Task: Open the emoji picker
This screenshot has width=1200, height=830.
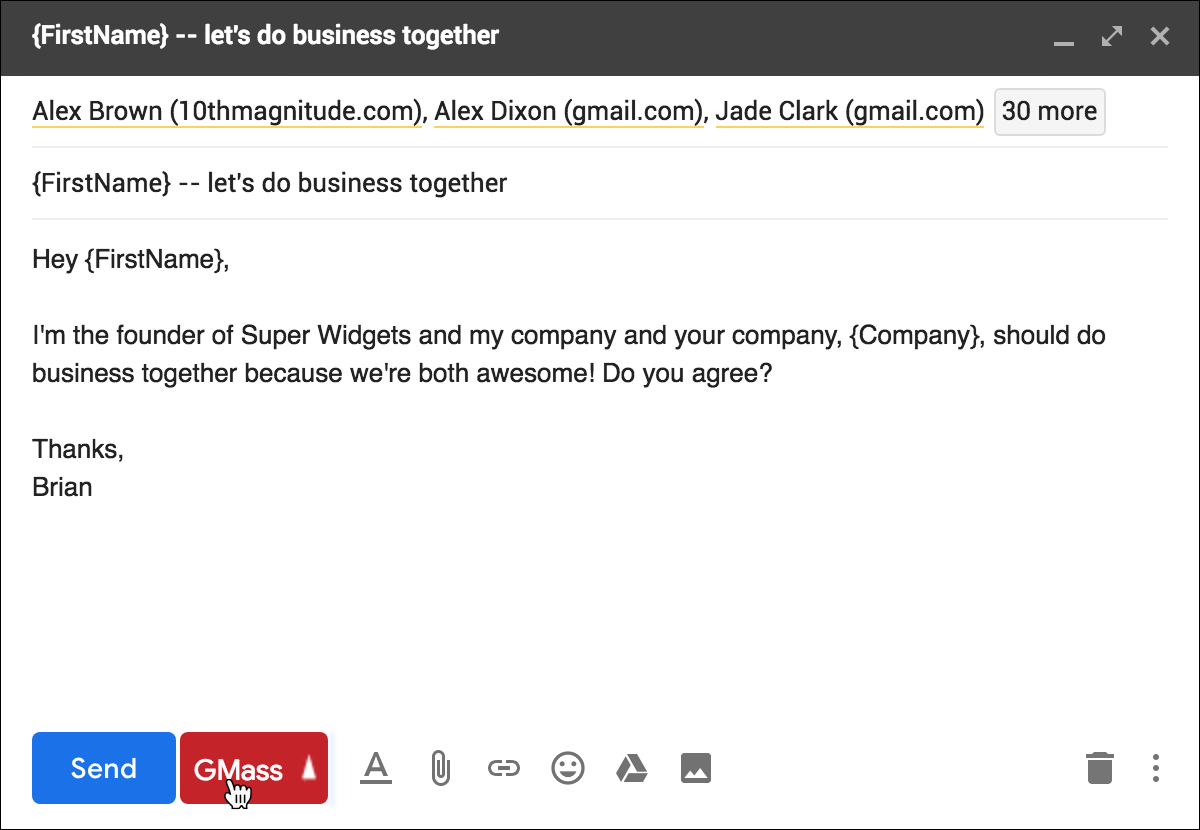Action: [x=568, y=768]
